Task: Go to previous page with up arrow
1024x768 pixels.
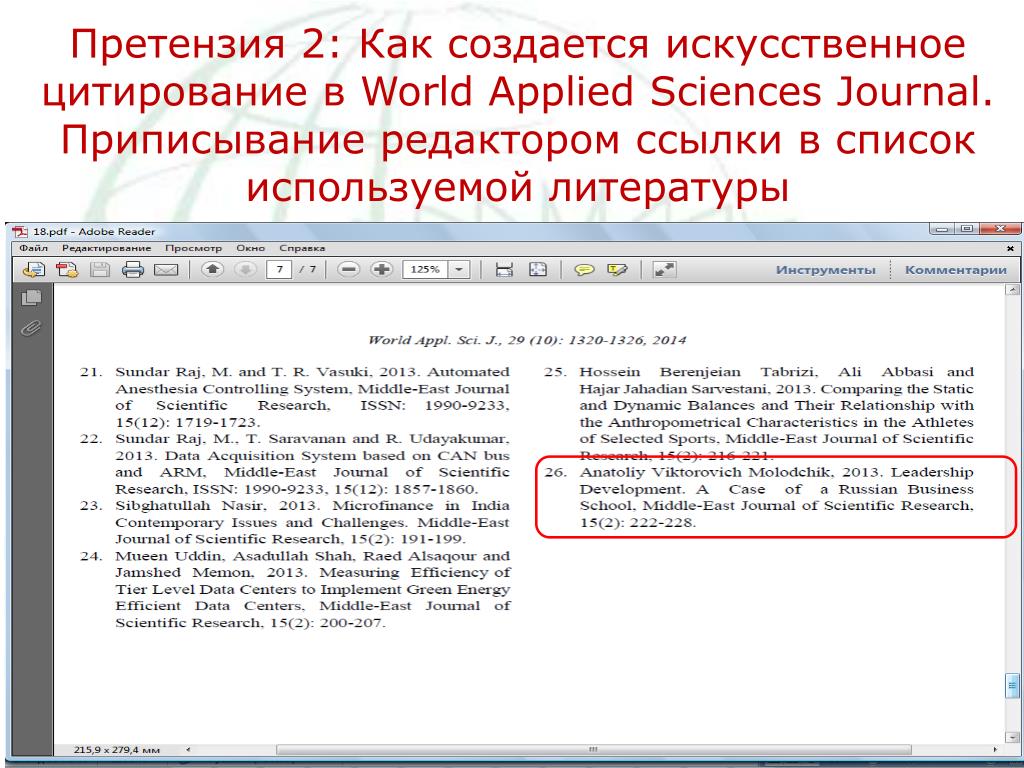Action: [x=212, y=268]
